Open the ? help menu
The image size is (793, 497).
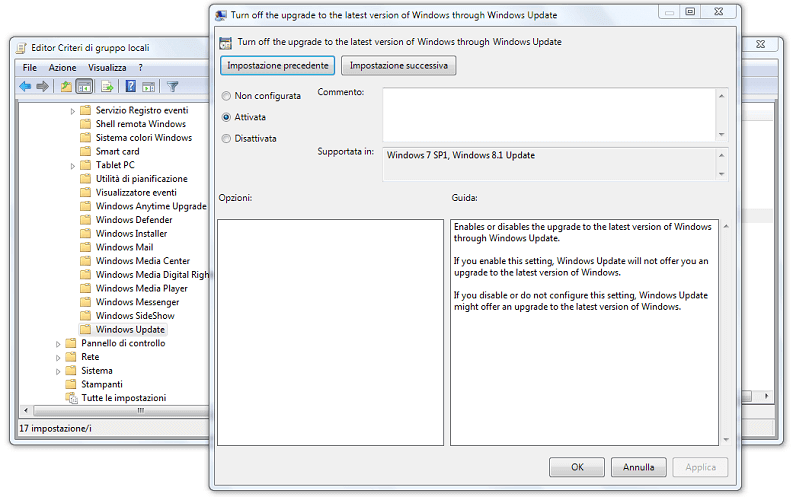click(141, 68)
